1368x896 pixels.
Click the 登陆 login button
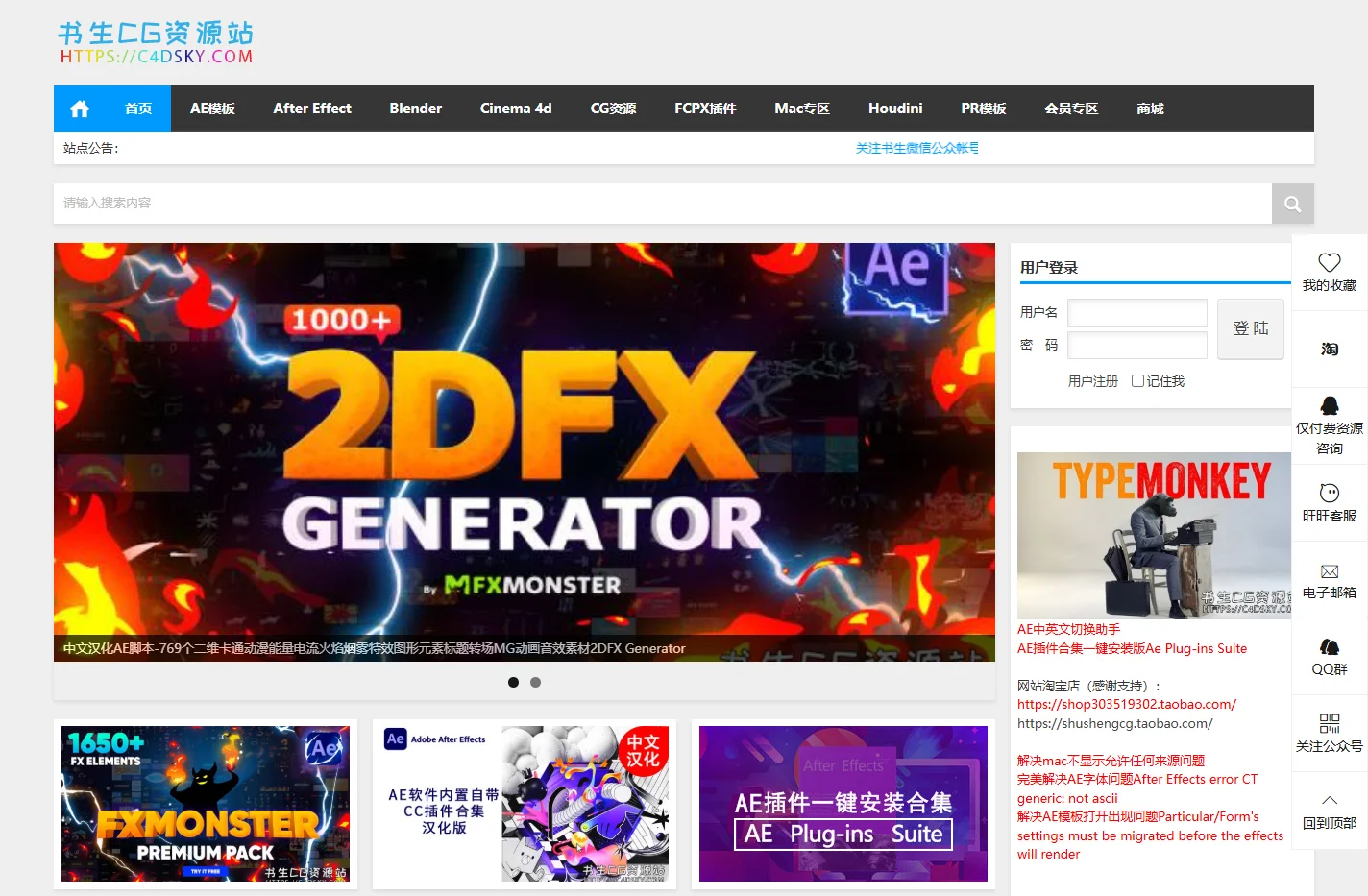pos(1251,329)
